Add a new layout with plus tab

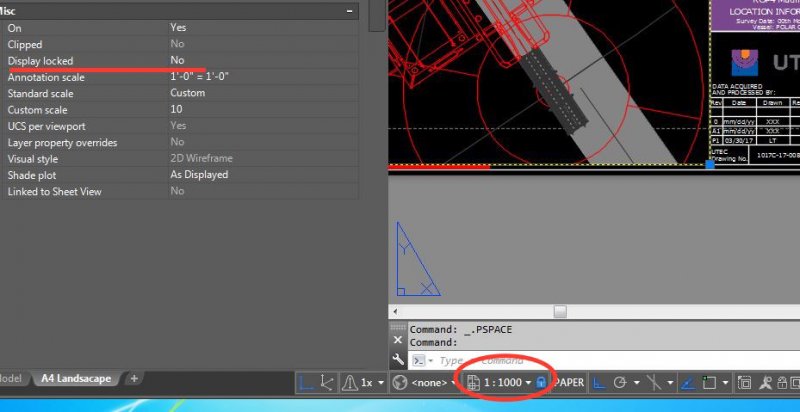pos(134,378)
